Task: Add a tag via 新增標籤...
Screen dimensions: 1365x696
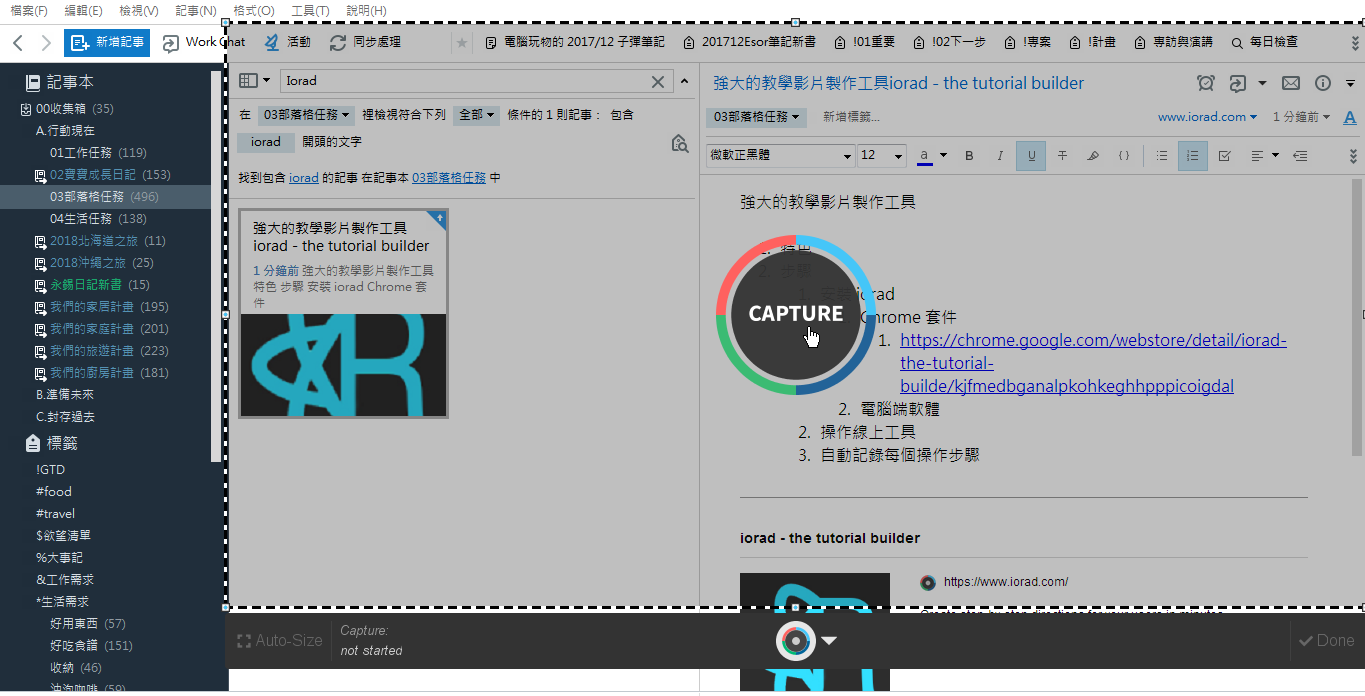Action: [851, 117]
